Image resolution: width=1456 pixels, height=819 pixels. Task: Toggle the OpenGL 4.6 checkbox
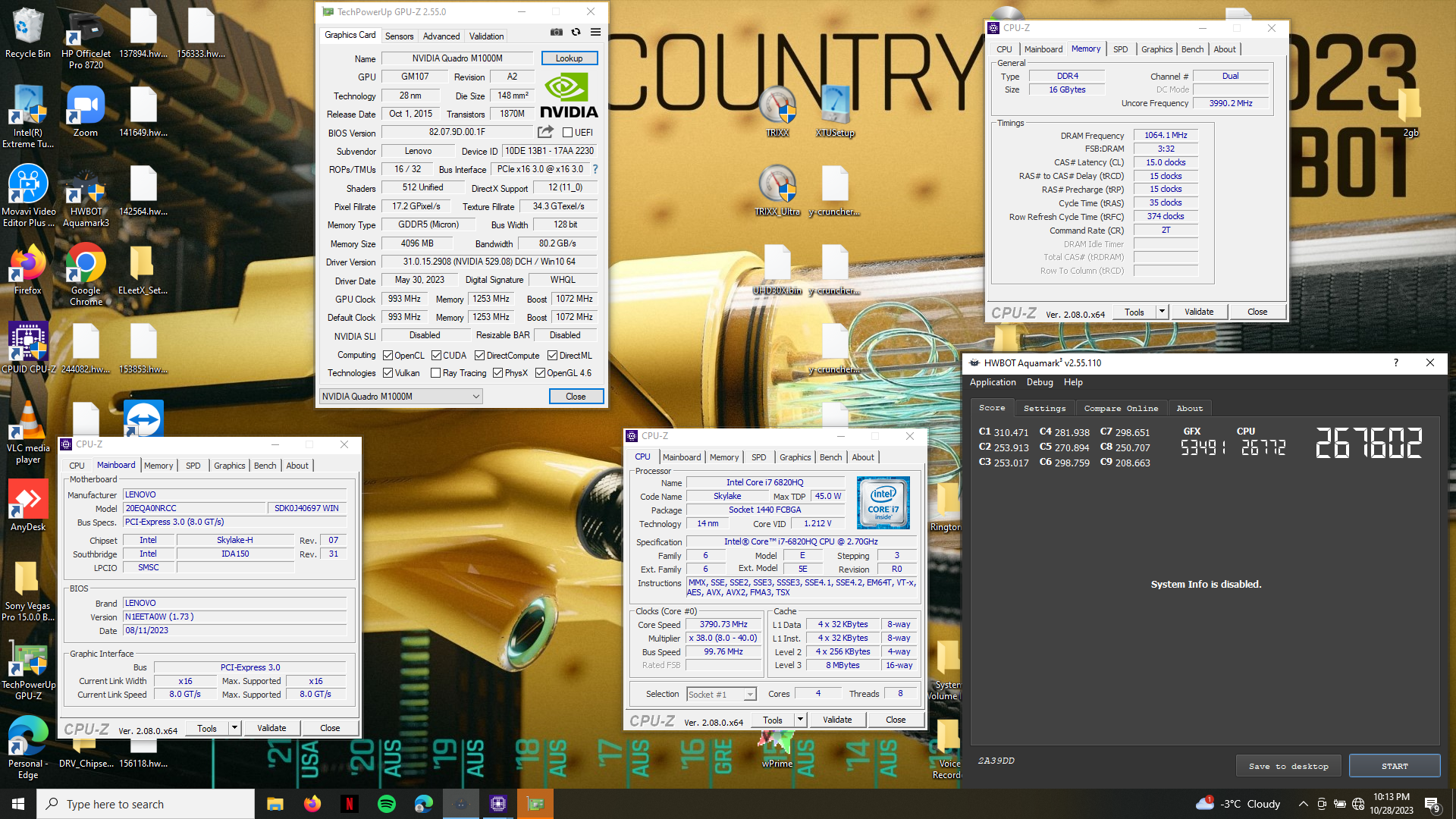click(540, 372)
